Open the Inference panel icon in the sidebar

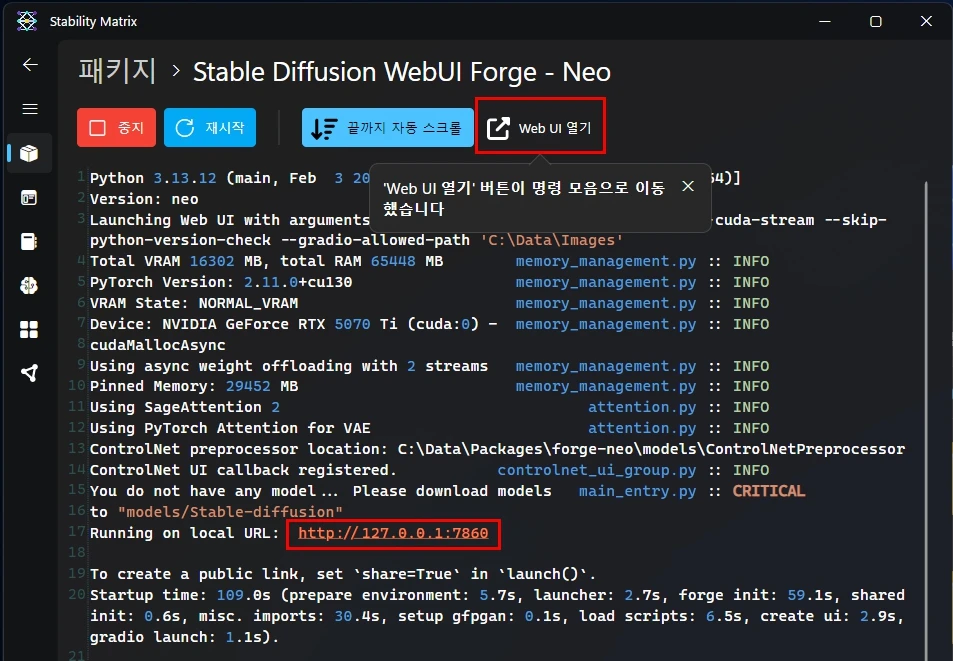coord(29,197)
